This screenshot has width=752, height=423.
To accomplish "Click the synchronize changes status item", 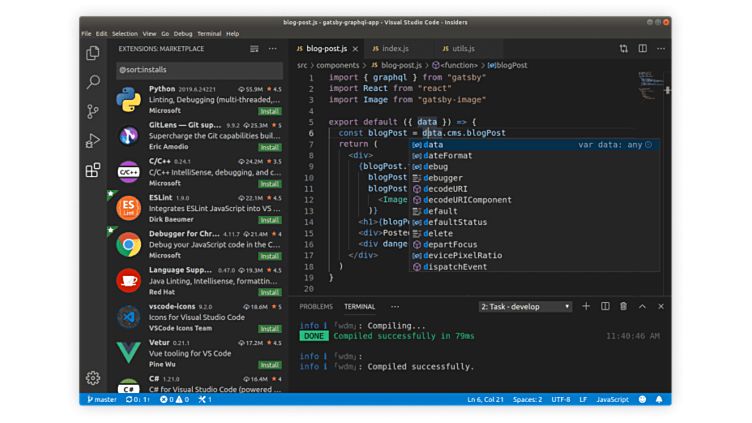I will click(138, 399).
